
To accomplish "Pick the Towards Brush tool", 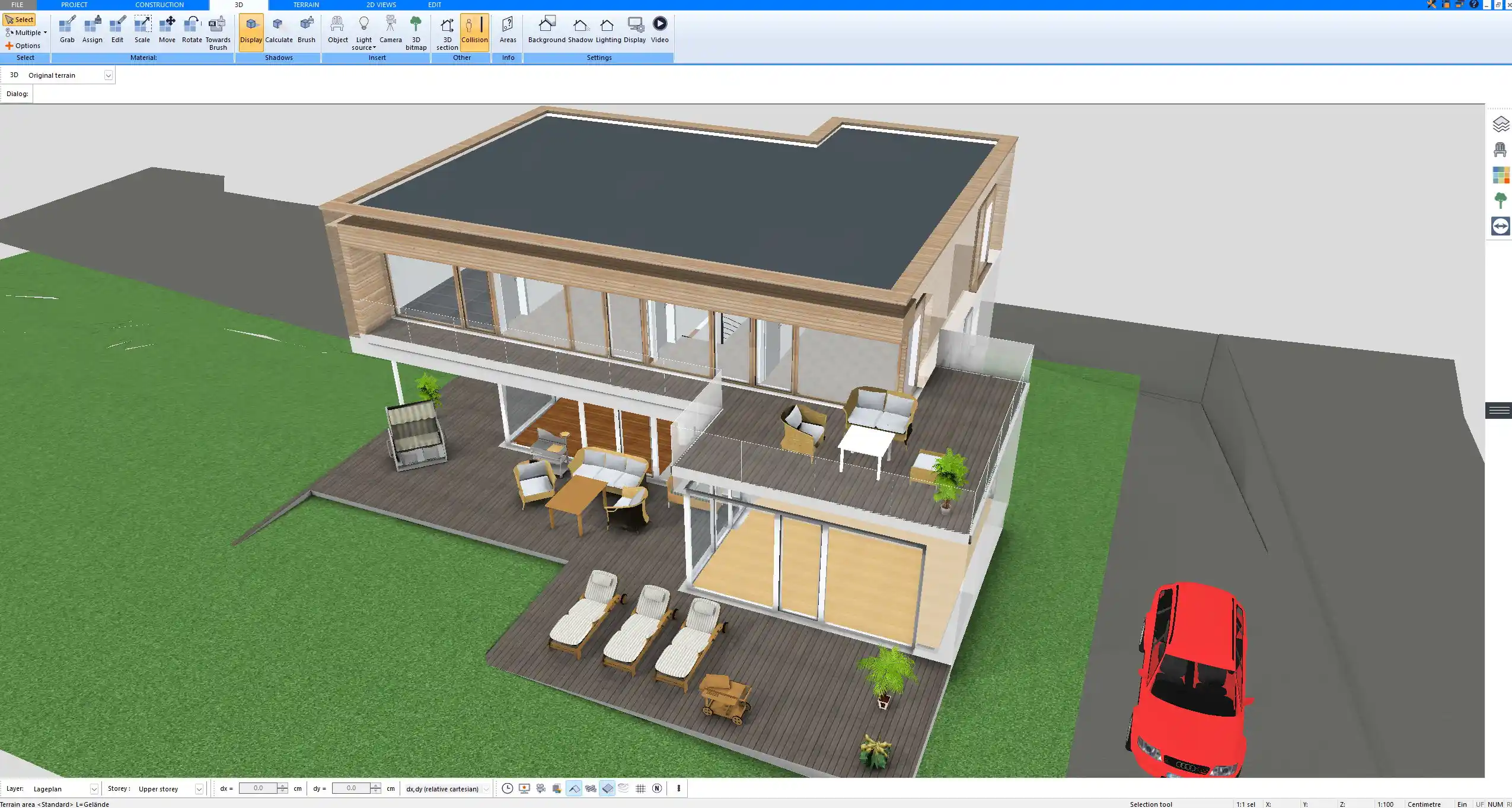I will (218, 33).
